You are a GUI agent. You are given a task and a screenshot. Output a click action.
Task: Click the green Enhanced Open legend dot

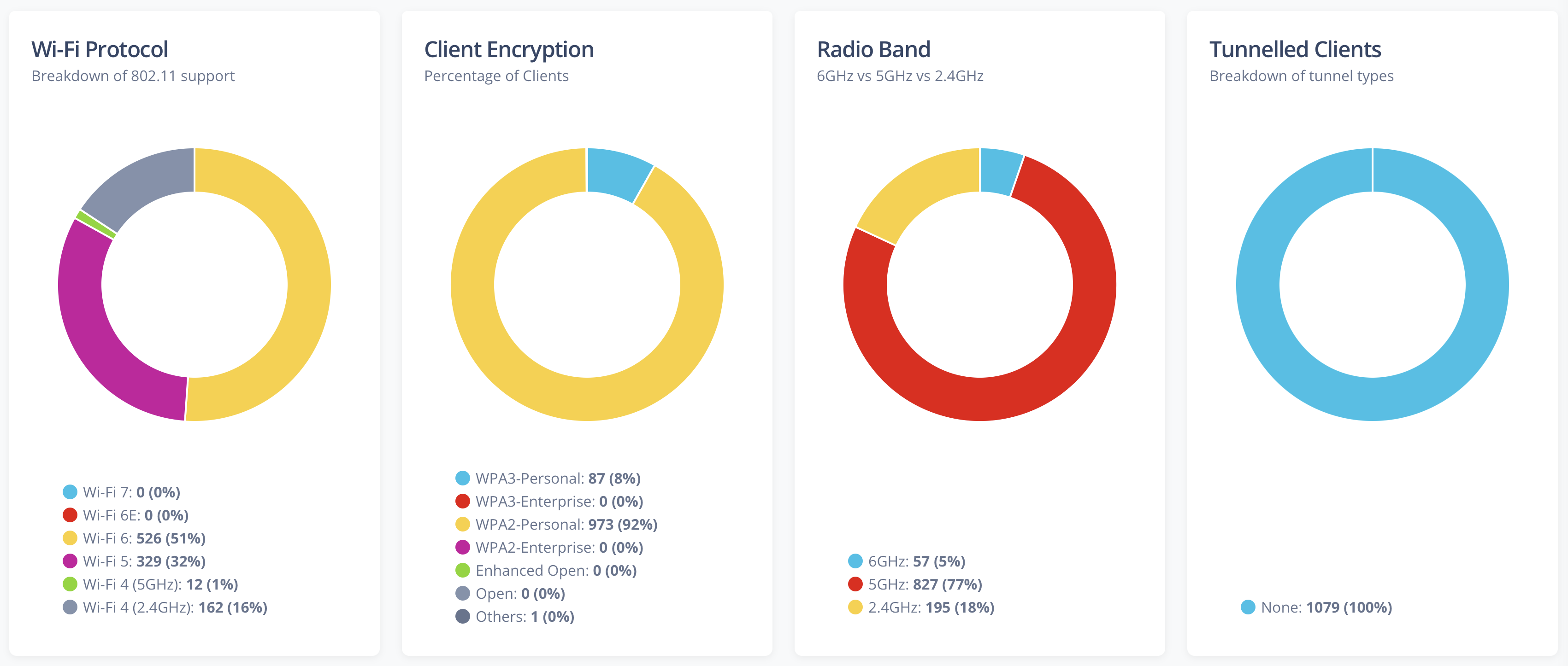(x=463, y=571)
